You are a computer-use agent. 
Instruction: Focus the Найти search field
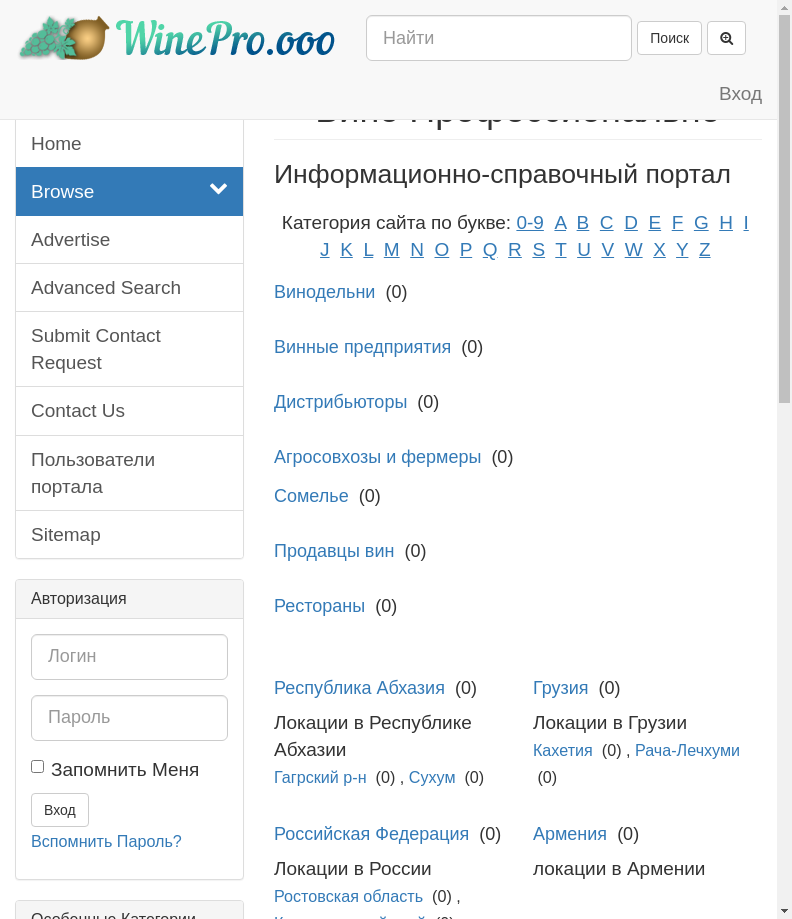[498, 38]
